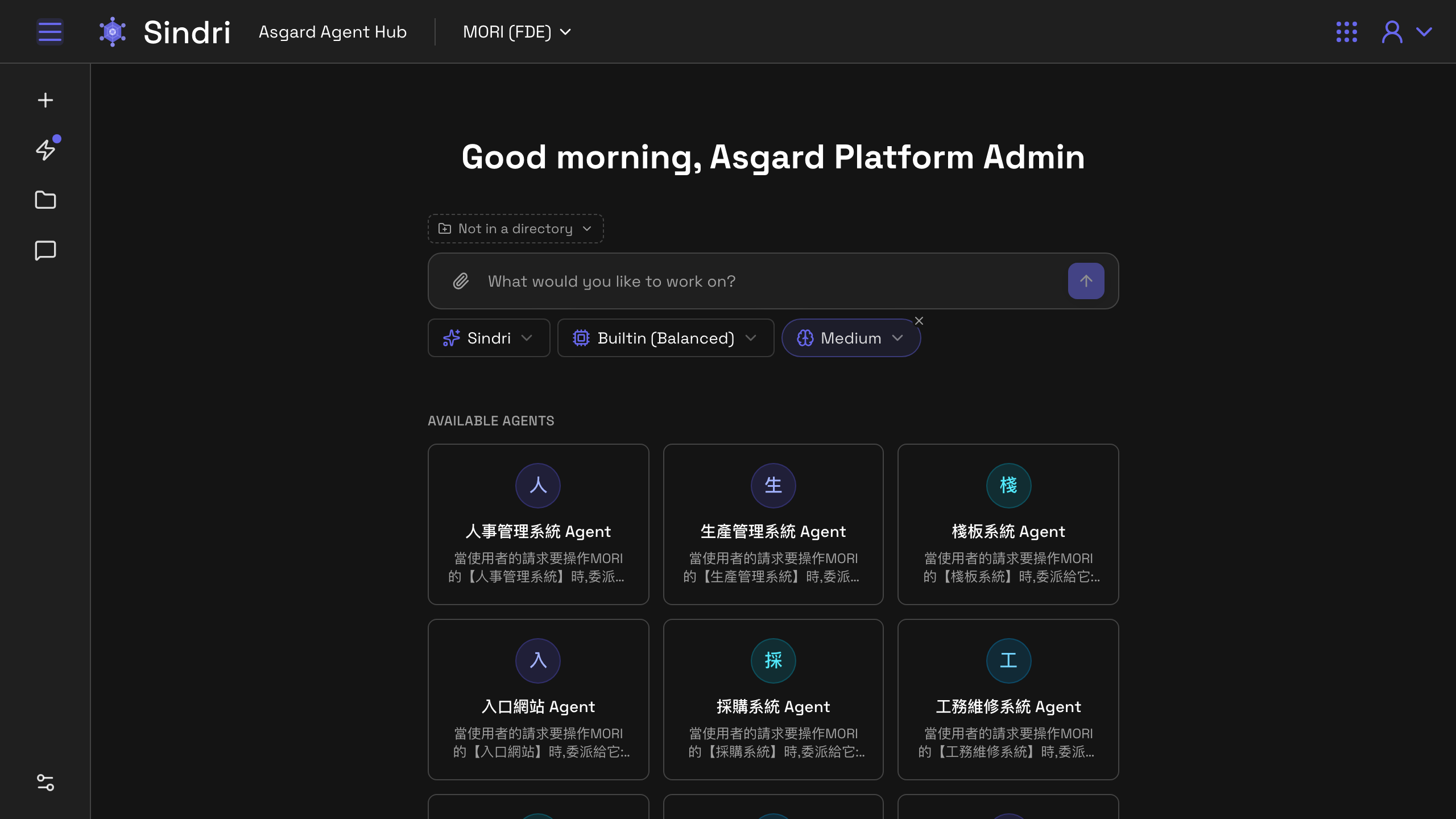This screenshot has width=1456, height=819.
Task: Select the 入口網站 Agent card
Action: [x=538, y=699]
